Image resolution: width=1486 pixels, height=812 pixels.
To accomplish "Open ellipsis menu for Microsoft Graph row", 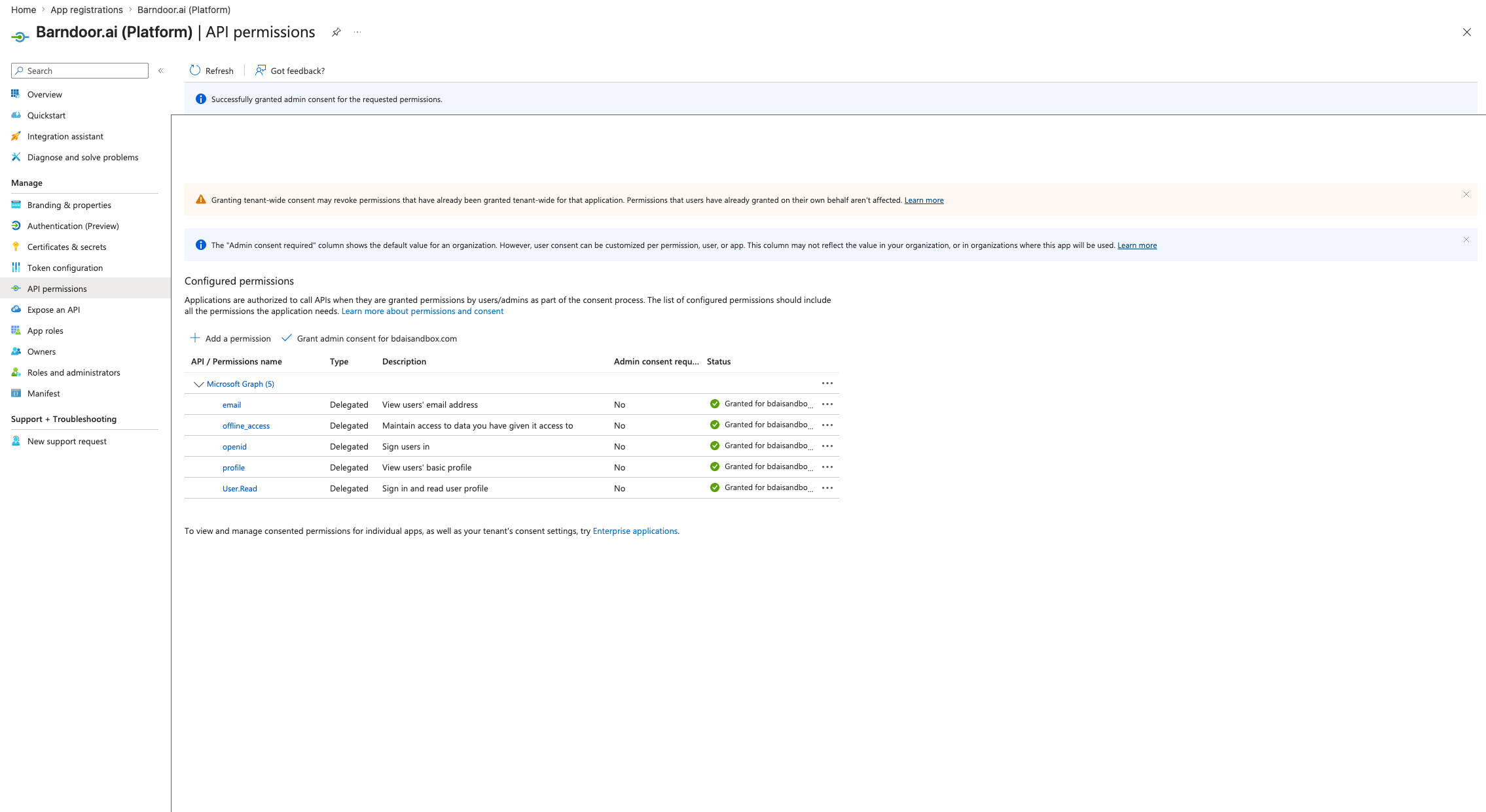I will pyautogui.click(x=827, y=383).
